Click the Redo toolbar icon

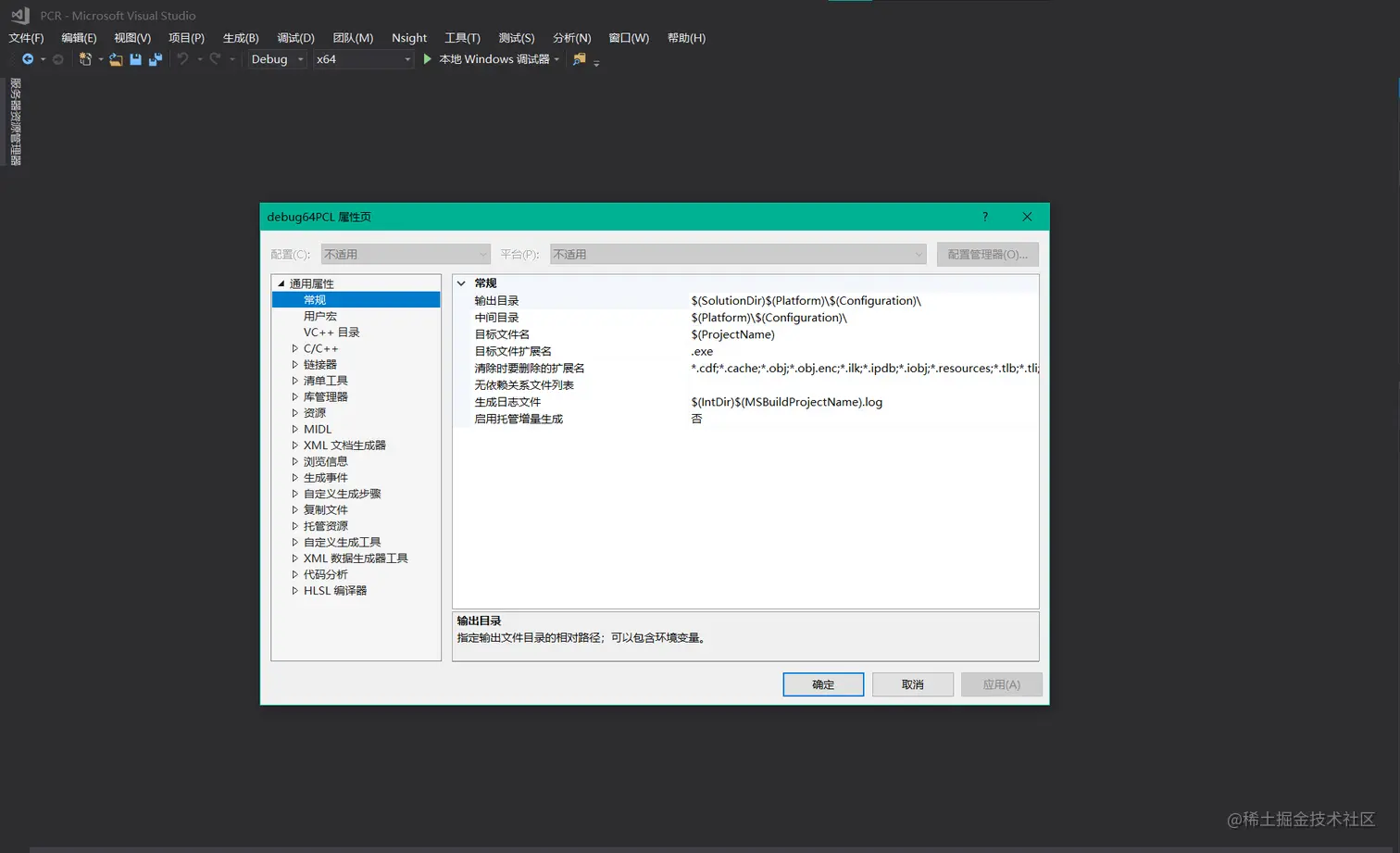(215, 59)
